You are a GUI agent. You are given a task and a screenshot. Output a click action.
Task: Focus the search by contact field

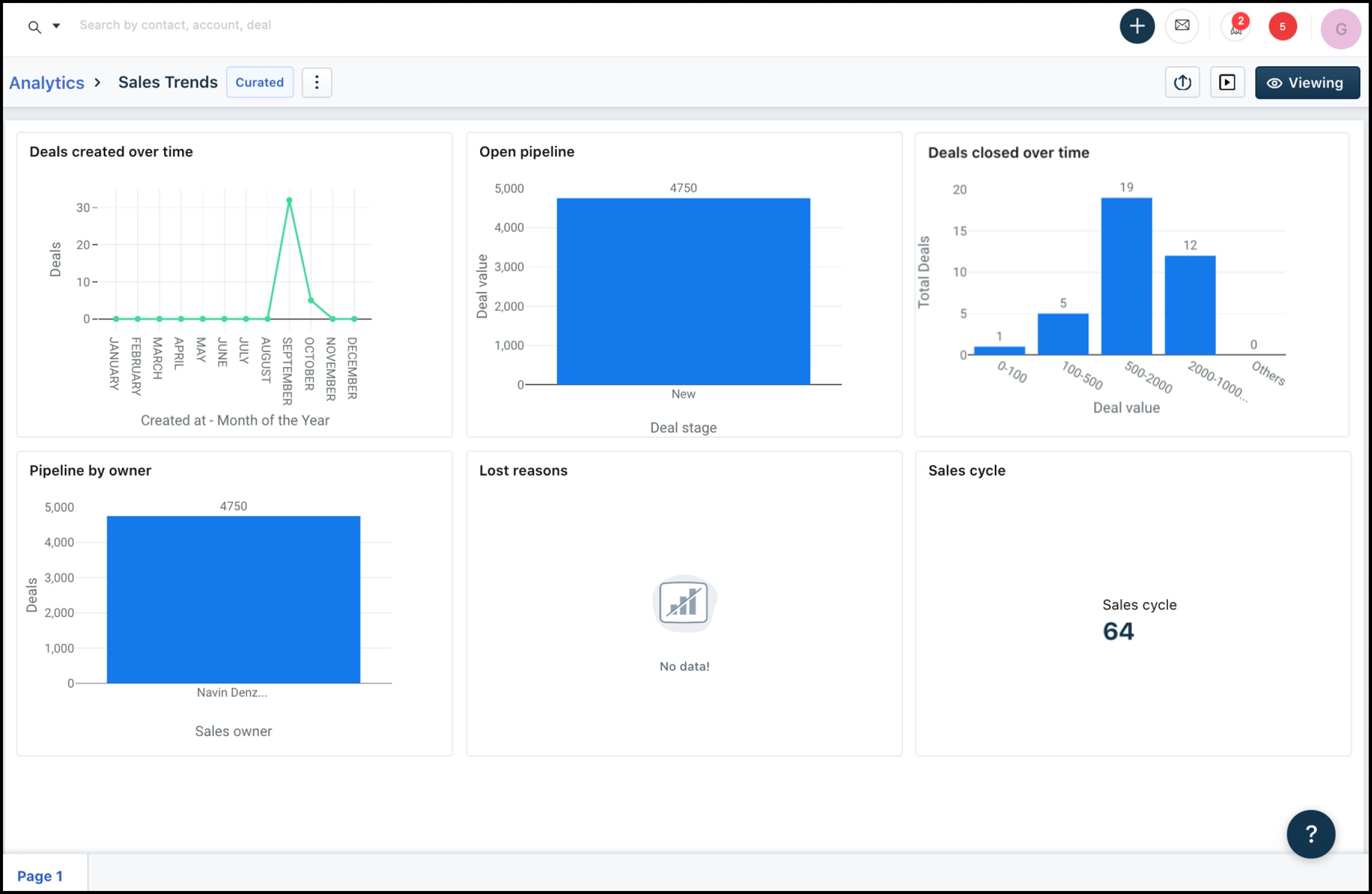tap(175, 25)
